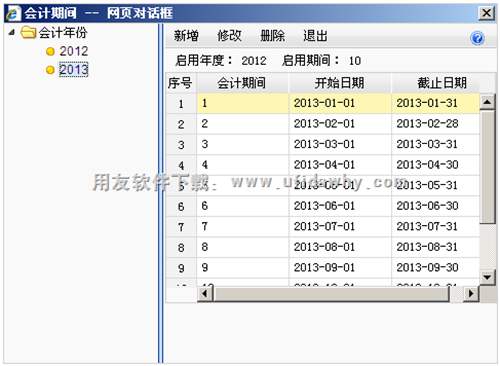Collapse the 会计年份 tree node
This screenshot has width=500, height=366.
pos(12,32)
